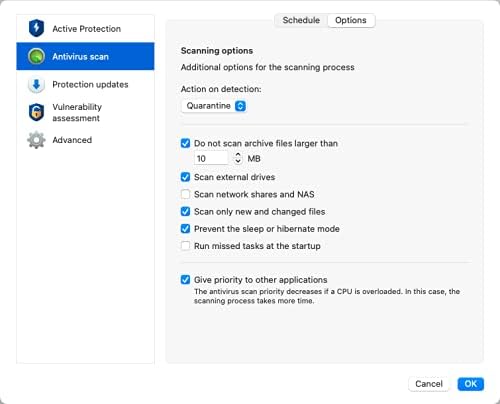
Task: Click the Cancel button
Action: [x=429, y=384]
